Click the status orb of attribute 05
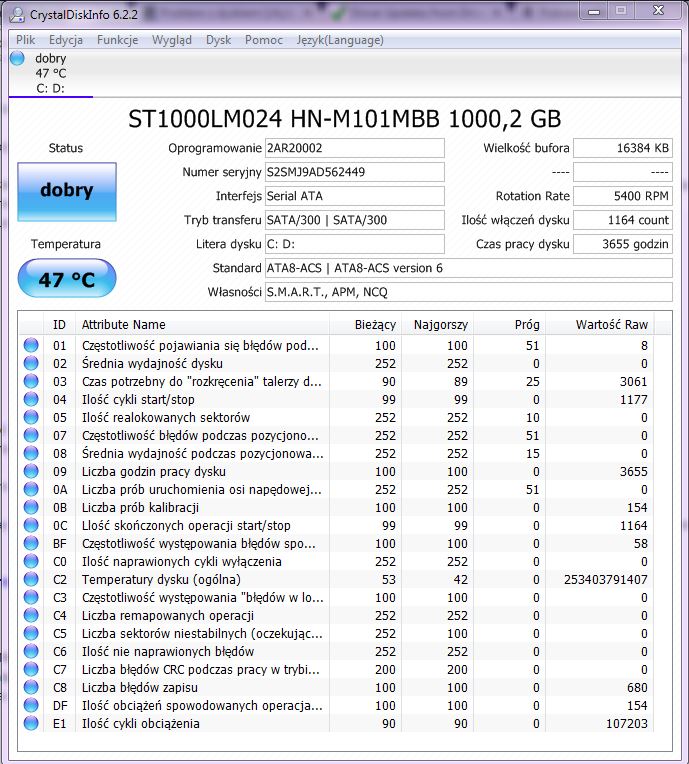689x764 pixels. [x=31, y=417]
